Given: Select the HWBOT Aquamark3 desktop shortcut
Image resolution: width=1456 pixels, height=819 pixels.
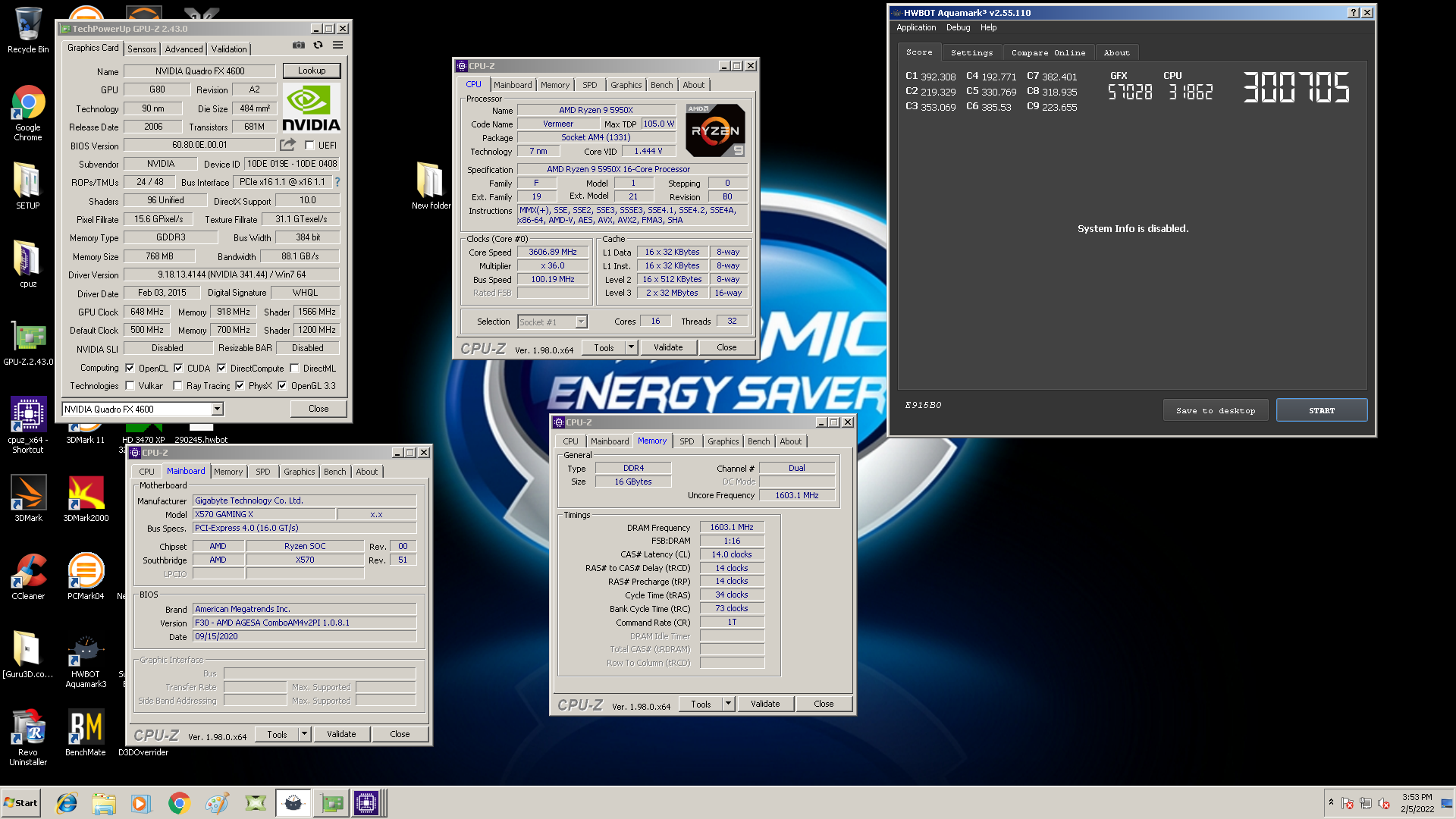Looking at the screenshot, I should (86, 661).
